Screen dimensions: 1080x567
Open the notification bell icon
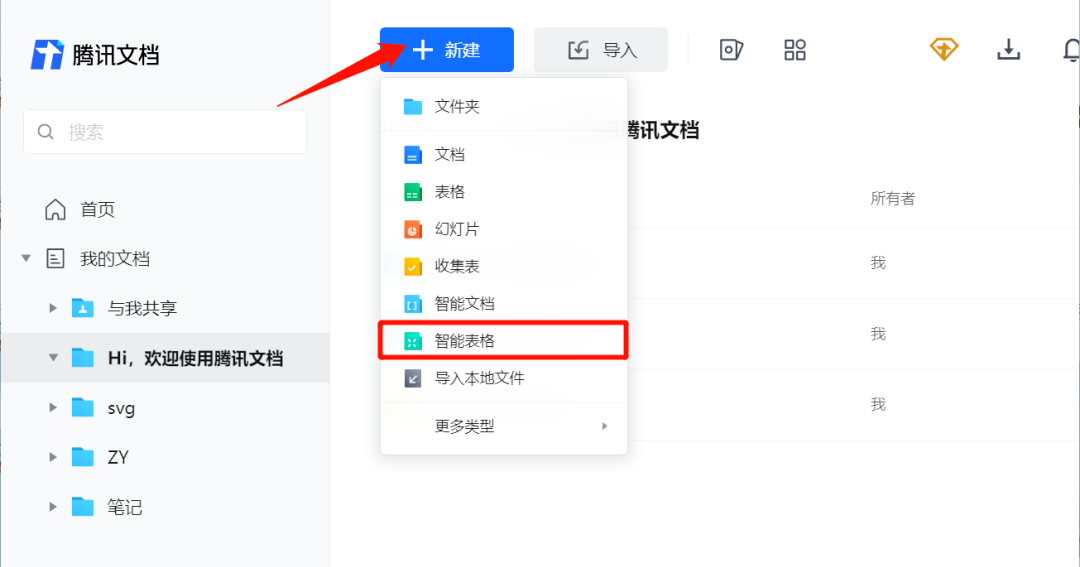(1071, 50)
